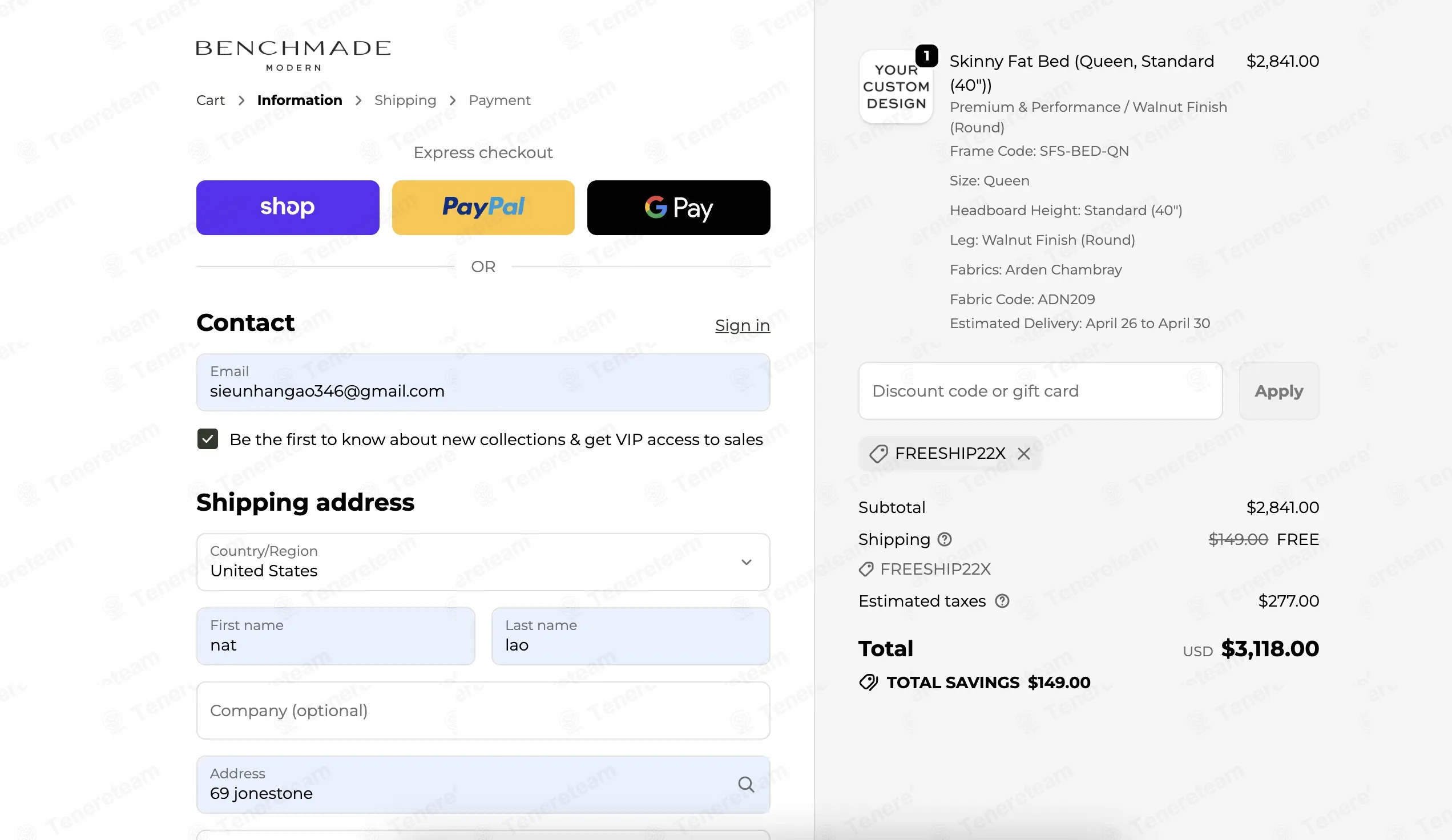
Task: Click the Shipping help question mark icon
Action: click(x=945, y=539)
